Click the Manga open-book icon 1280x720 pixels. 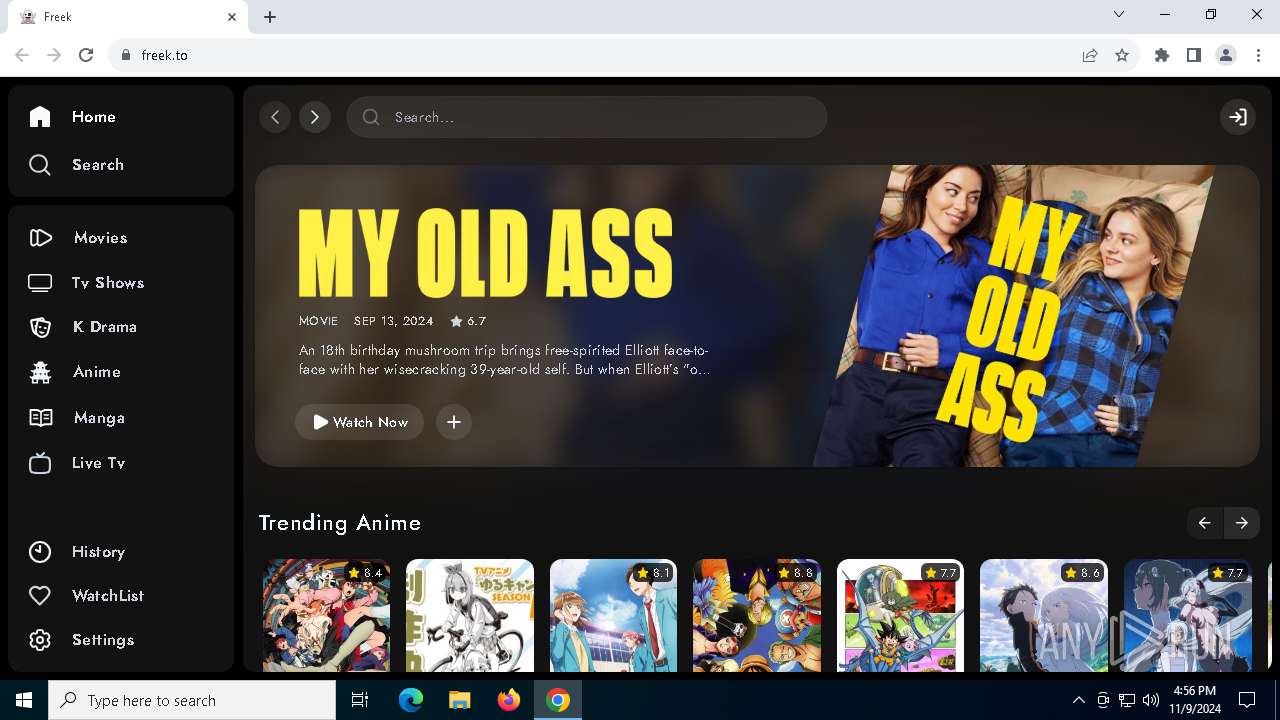coord(40,418)
